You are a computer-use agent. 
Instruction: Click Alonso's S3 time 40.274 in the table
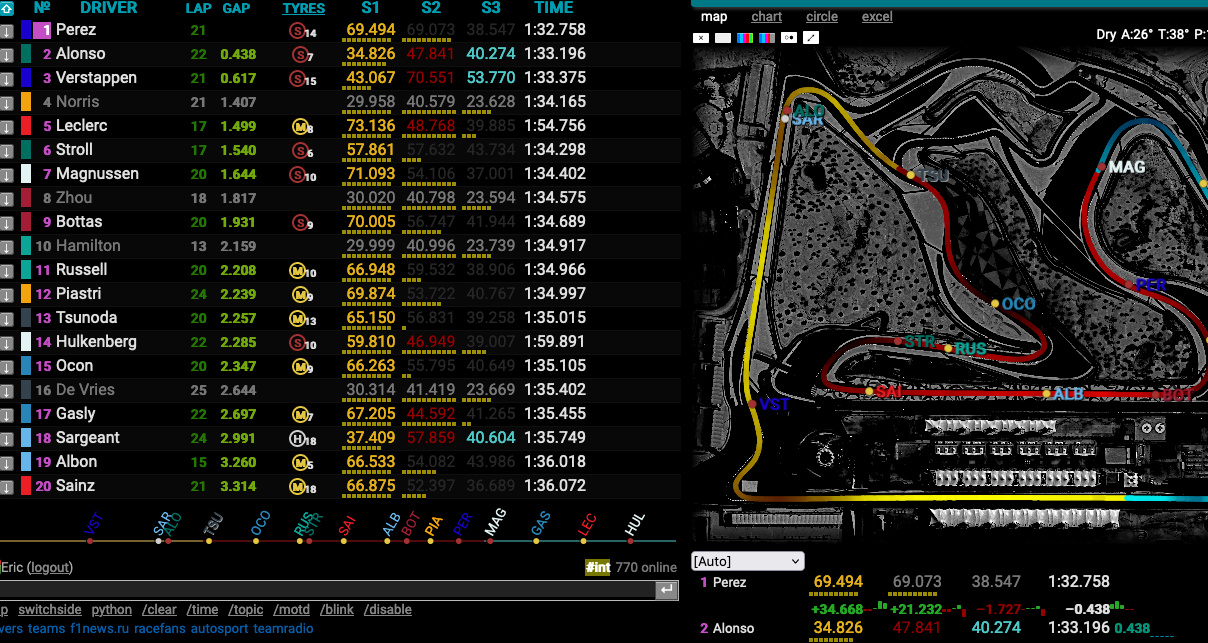491,54
